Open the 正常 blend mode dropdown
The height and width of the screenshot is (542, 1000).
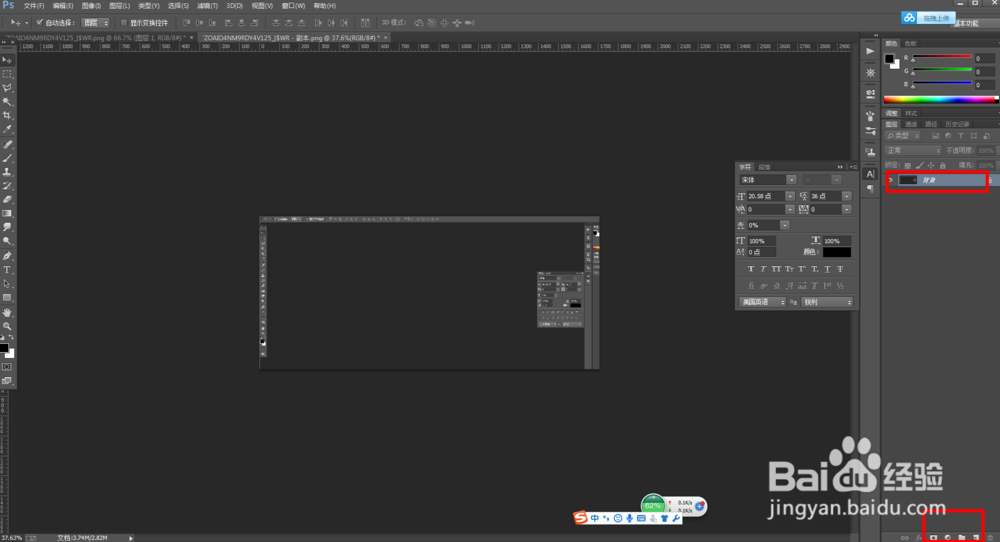(x=913, y=150)
